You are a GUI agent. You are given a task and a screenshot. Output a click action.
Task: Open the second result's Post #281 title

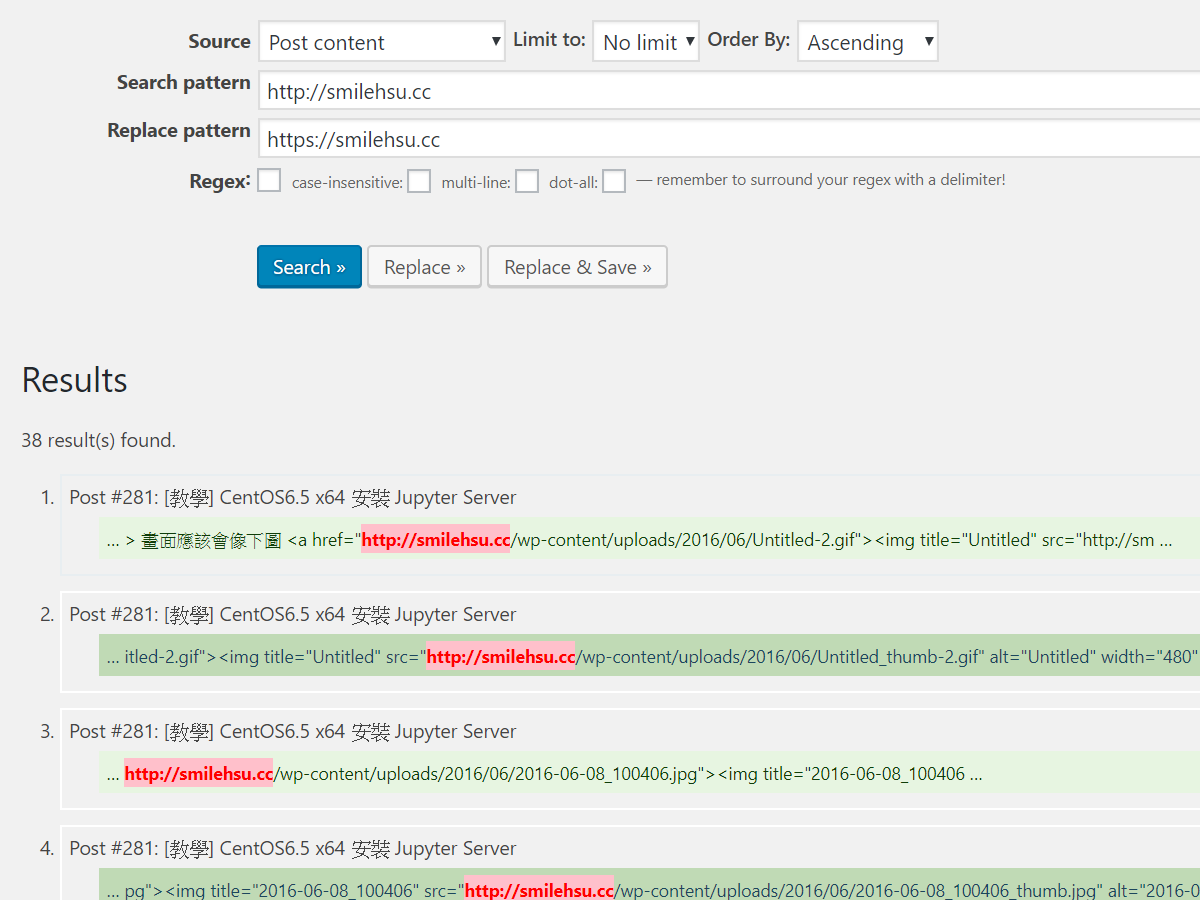click(292, 615)
